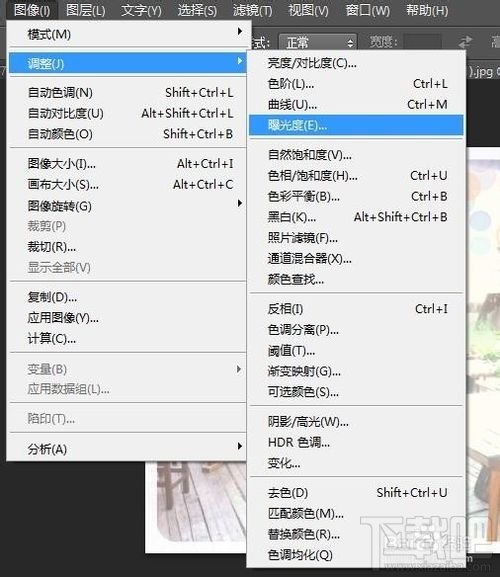500x577 pixels.
Task: Select 自动对比度(U)
Action: (x=127, y=113)
